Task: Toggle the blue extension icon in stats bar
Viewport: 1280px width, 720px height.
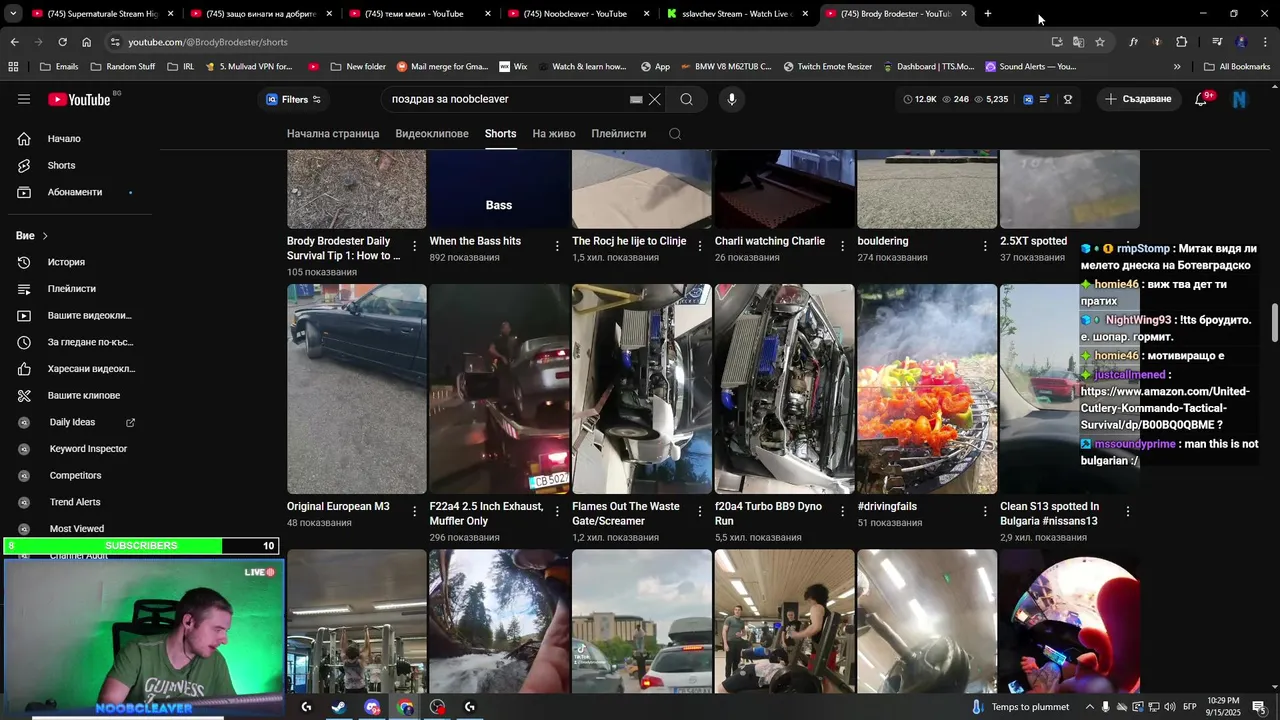Action: [x=1027, y=99]
